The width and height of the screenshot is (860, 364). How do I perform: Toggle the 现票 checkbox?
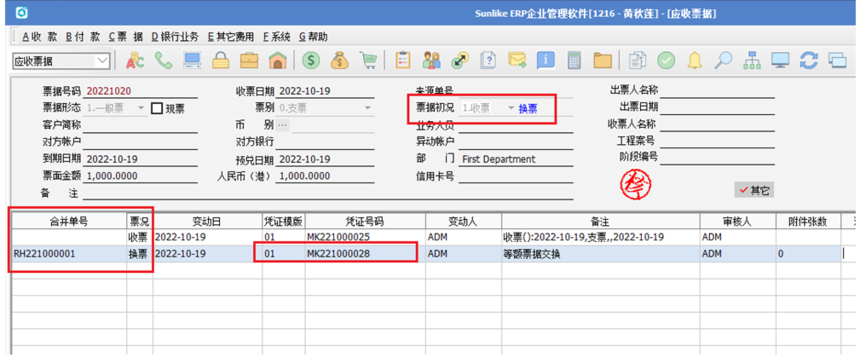[x=157, y=109]
